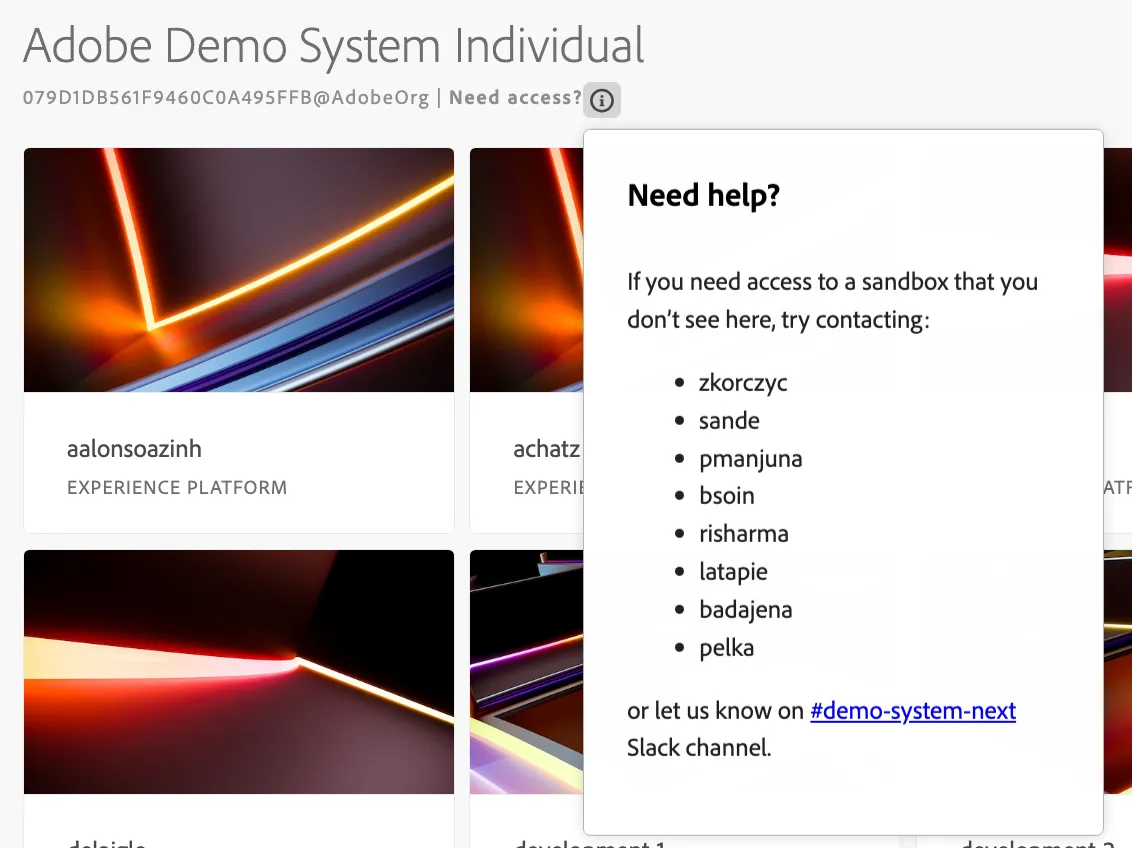Select the aalonsoazinh sandbox name
The image size is (1132, 848).
click(x=134, y=449)
